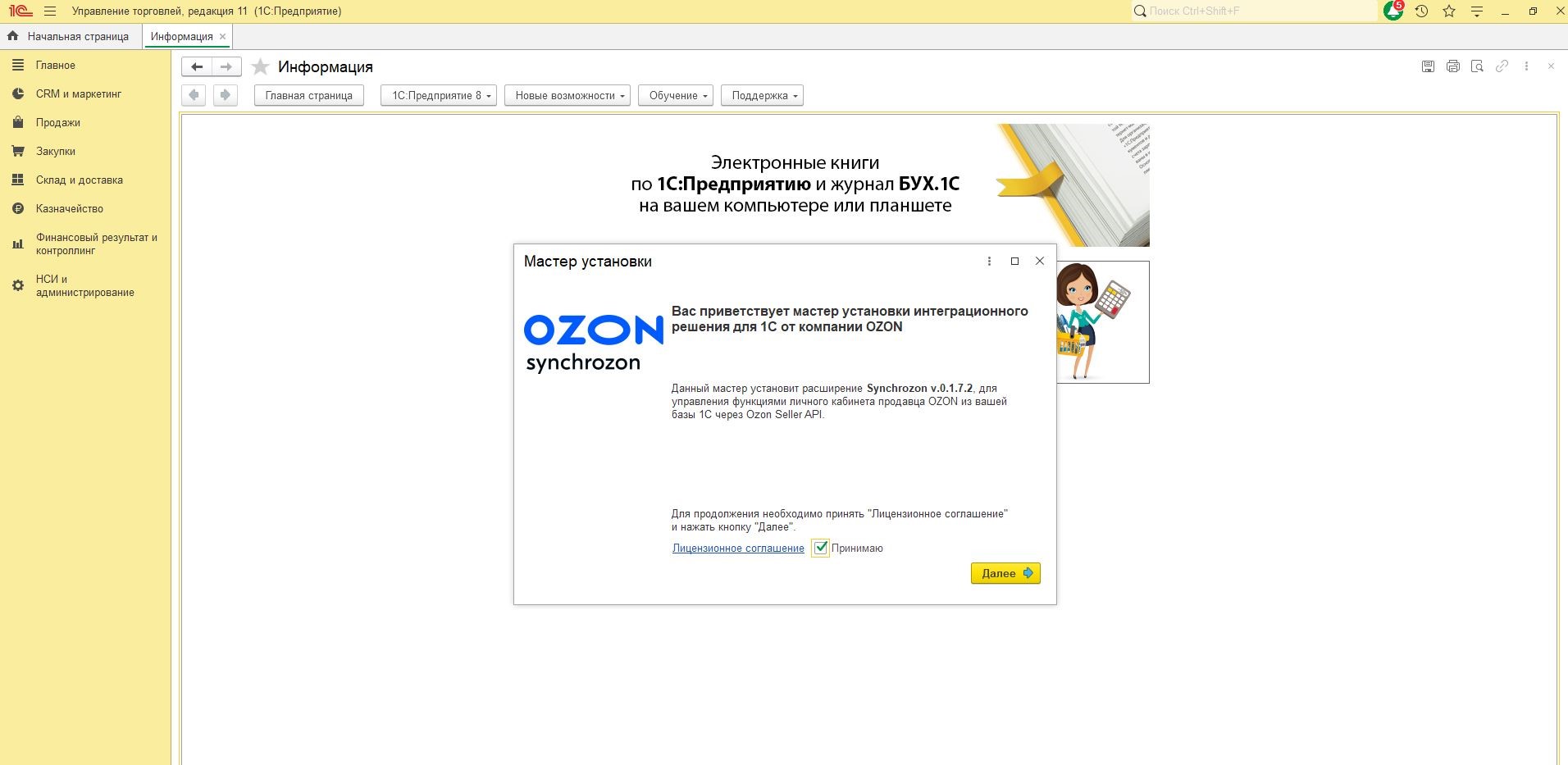This screenshot has height=765, width=1568.
Task: Open the Главное section
Action: point(56,65)
